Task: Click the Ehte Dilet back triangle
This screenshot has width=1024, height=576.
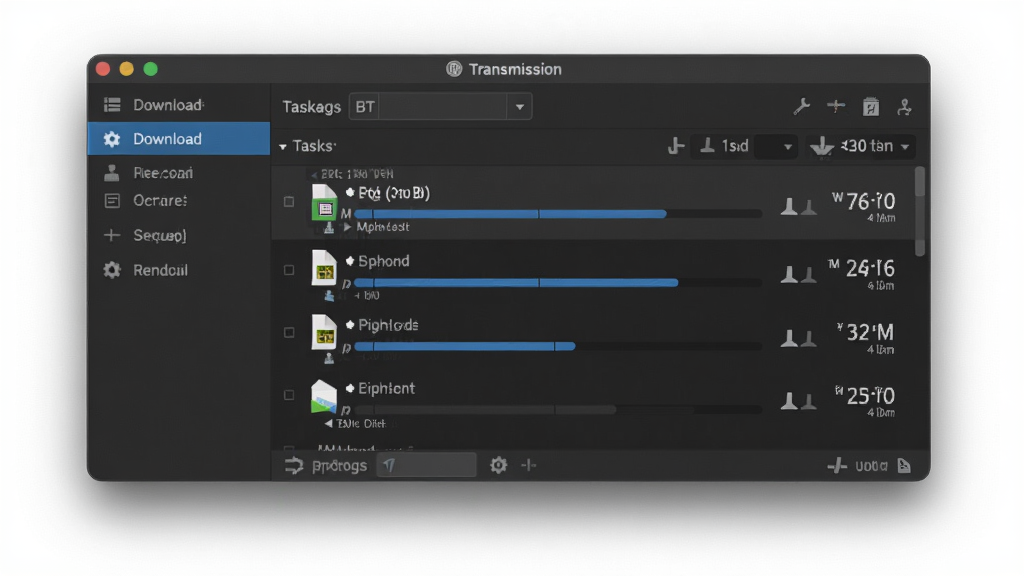Action: [328, 423]
